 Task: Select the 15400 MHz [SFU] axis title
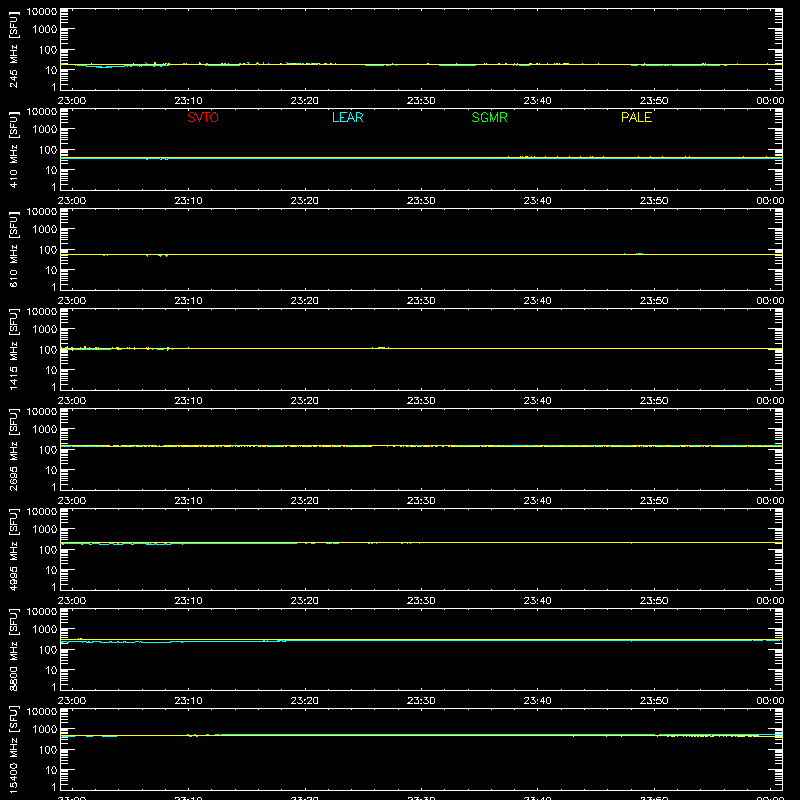pos(14,749)
